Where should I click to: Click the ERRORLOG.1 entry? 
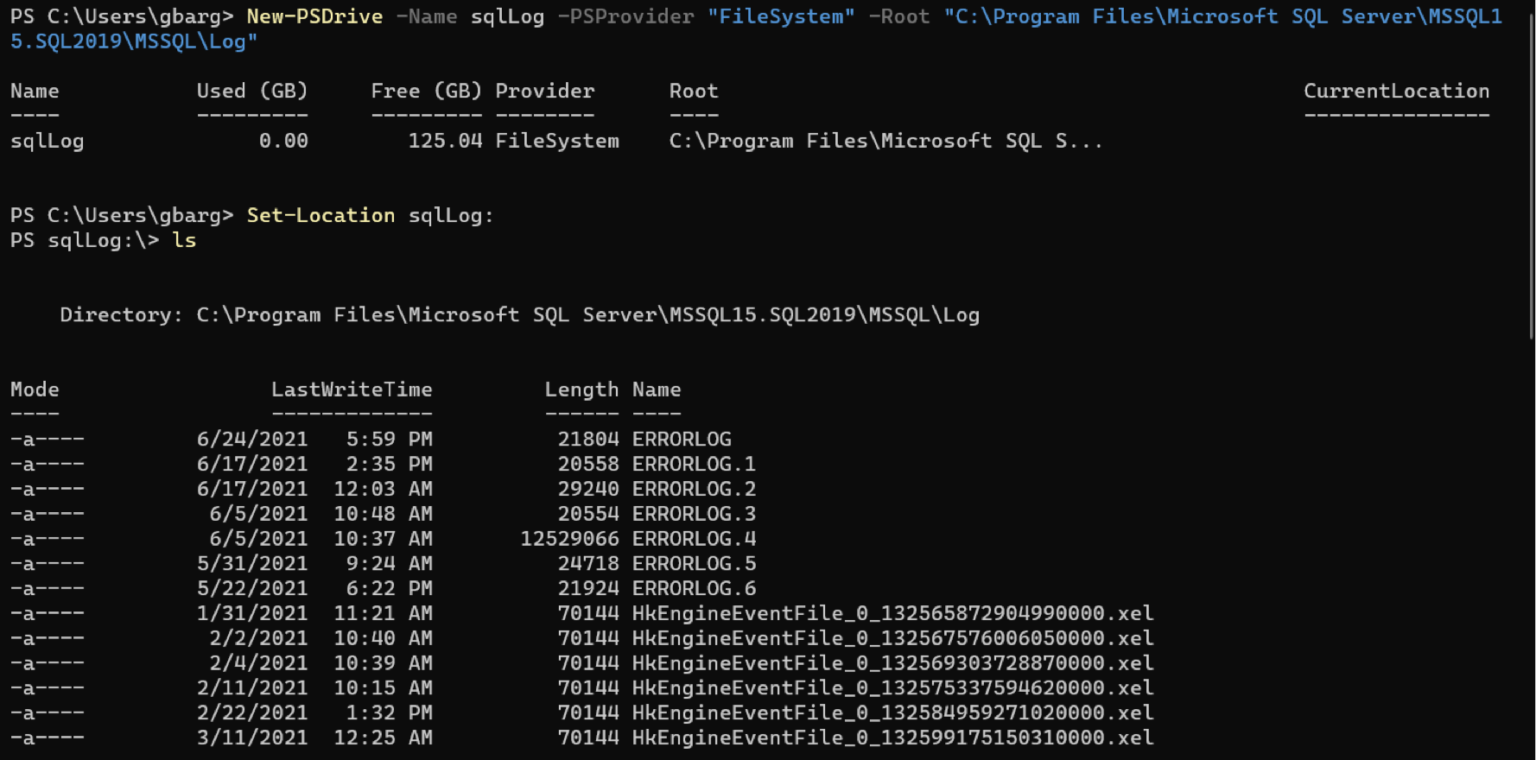[693, 463]
